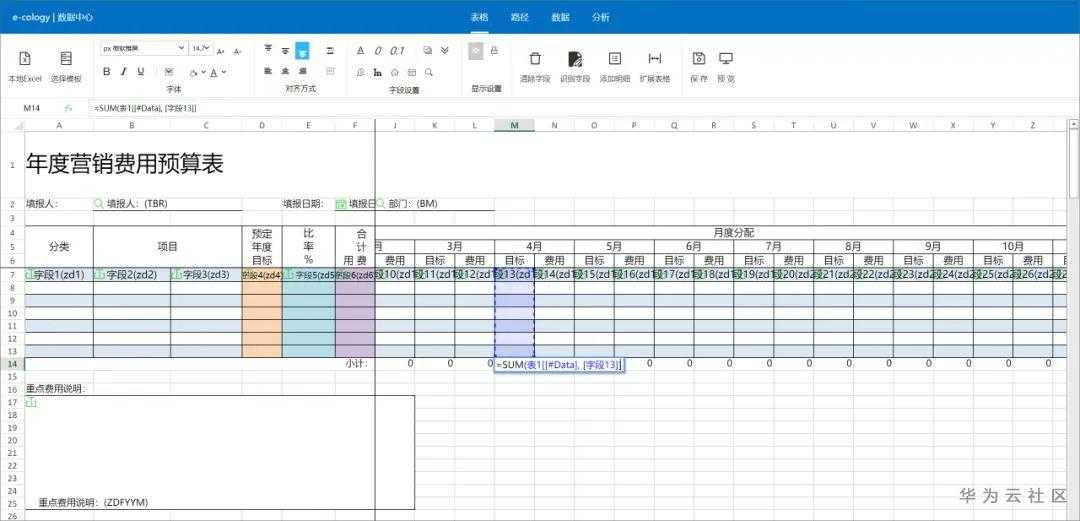Switch to the 分析 tab
Screen dimensions: 1080x521
pyautogui.click(x=601, y=18)
